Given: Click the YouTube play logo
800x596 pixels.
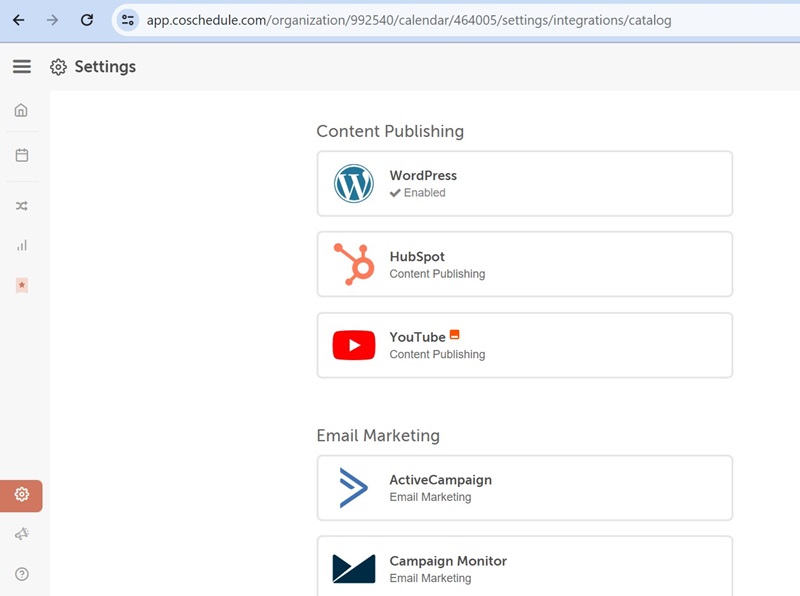Looking at the screenshot, I should click(353, 346).
